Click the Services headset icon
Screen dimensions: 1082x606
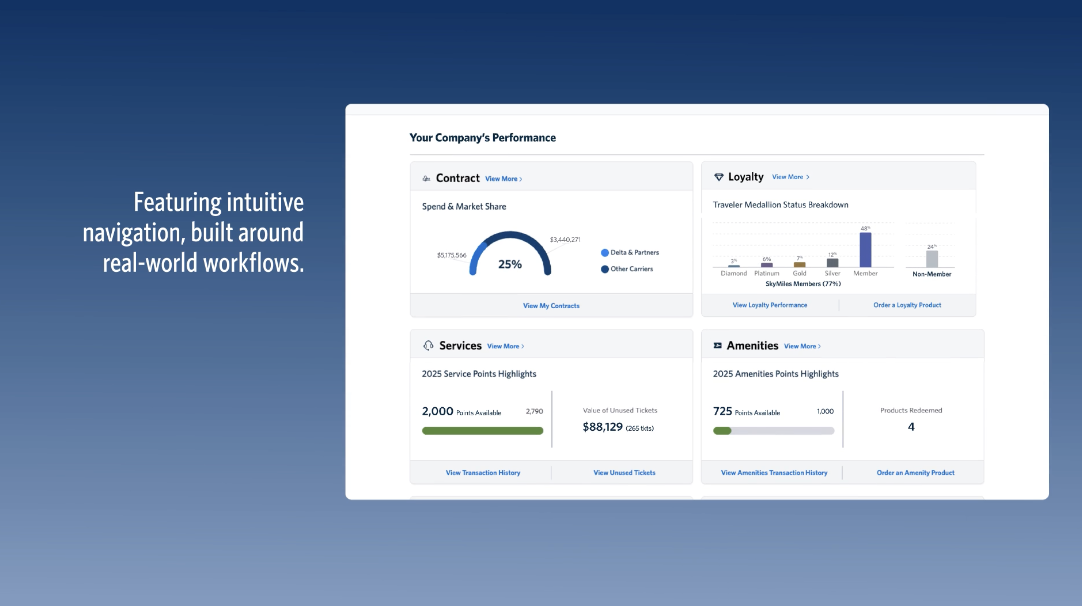click(428, 346)
